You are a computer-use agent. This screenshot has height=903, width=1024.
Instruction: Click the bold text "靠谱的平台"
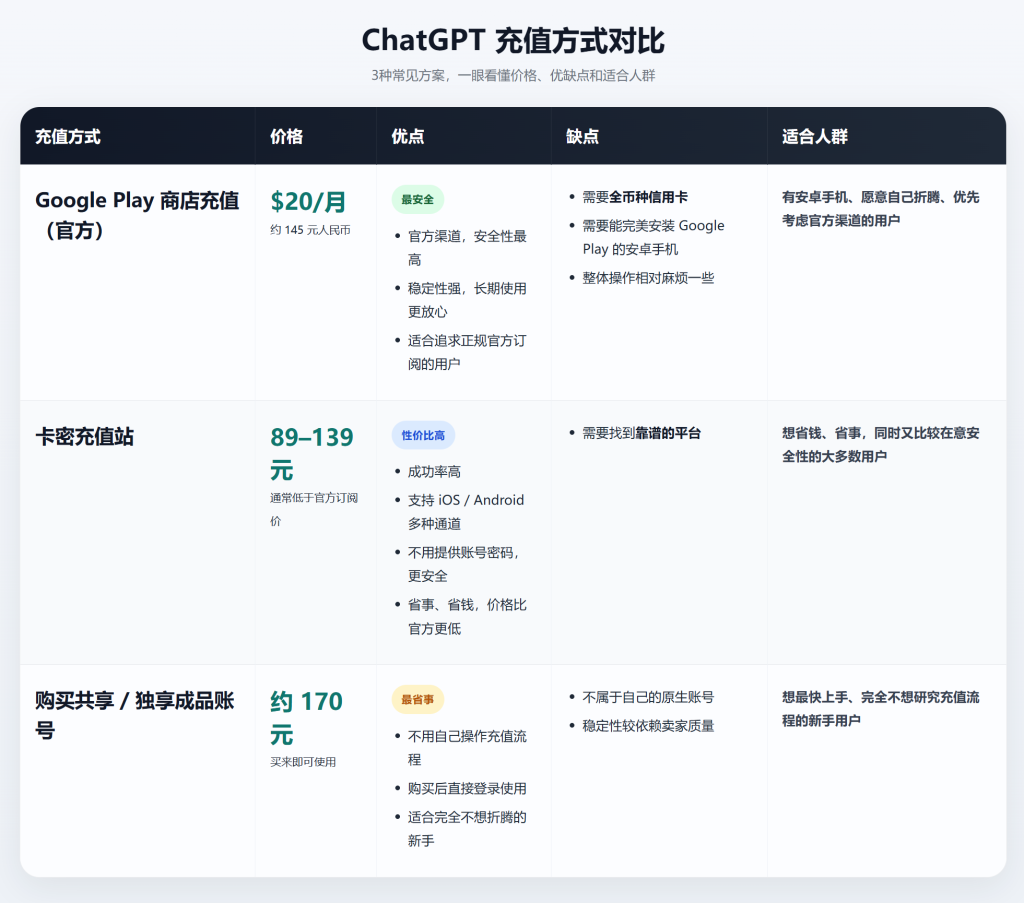[x=668, y=433]
